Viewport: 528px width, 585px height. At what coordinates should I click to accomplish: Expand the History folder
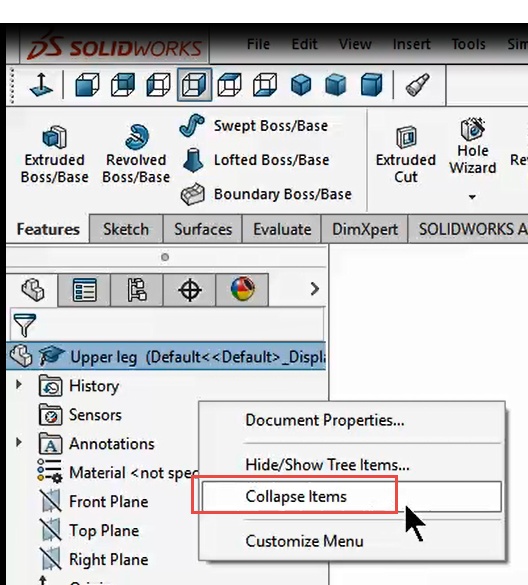(x=18, y=384)
